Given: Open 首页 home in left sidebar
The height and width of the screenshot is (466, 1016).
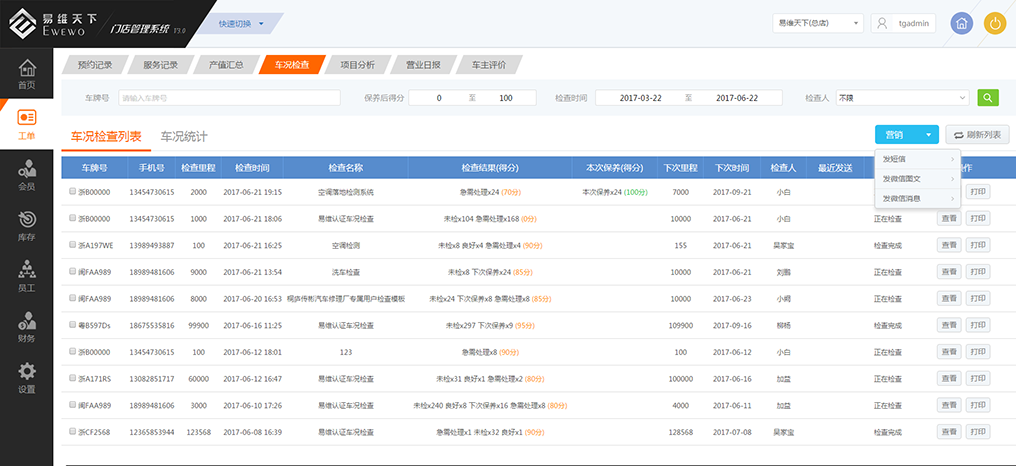Looking at the screenshot, I should [x=27, y=74].
